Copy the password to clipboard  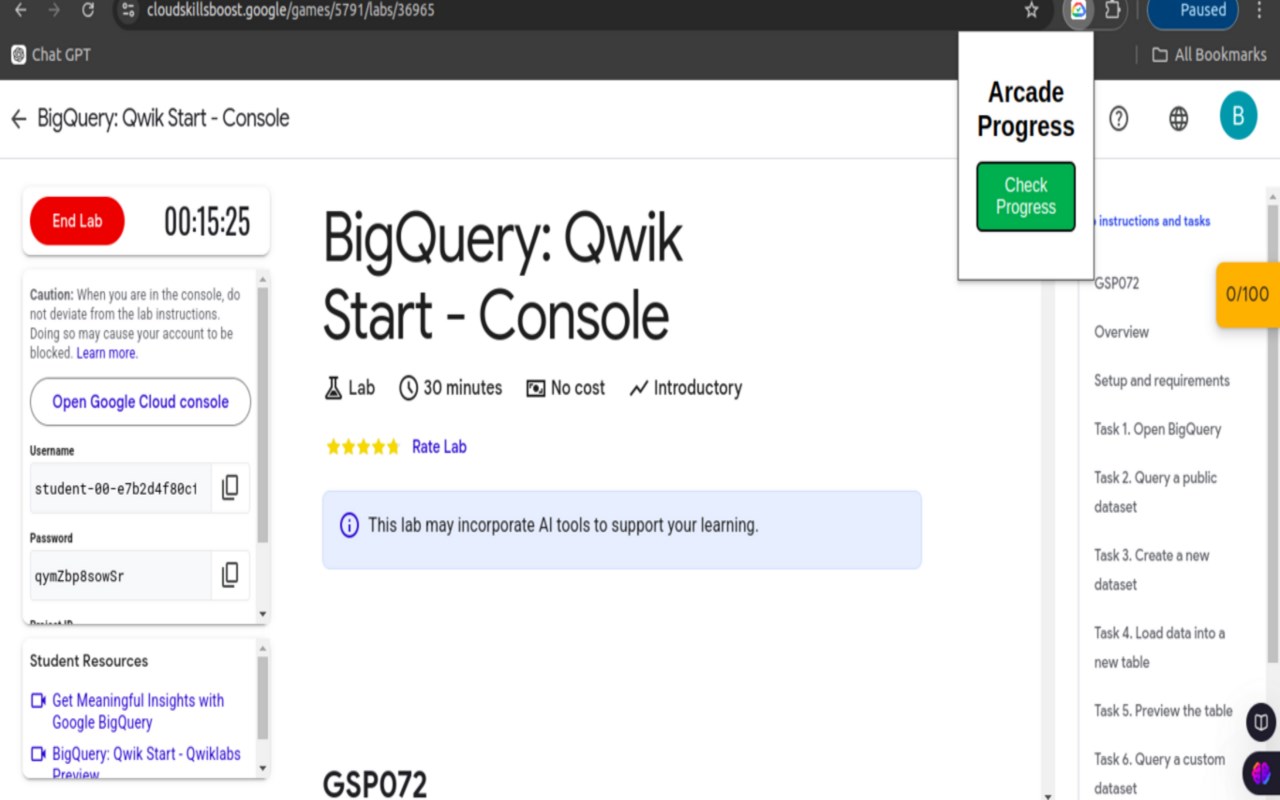[230, 575]
